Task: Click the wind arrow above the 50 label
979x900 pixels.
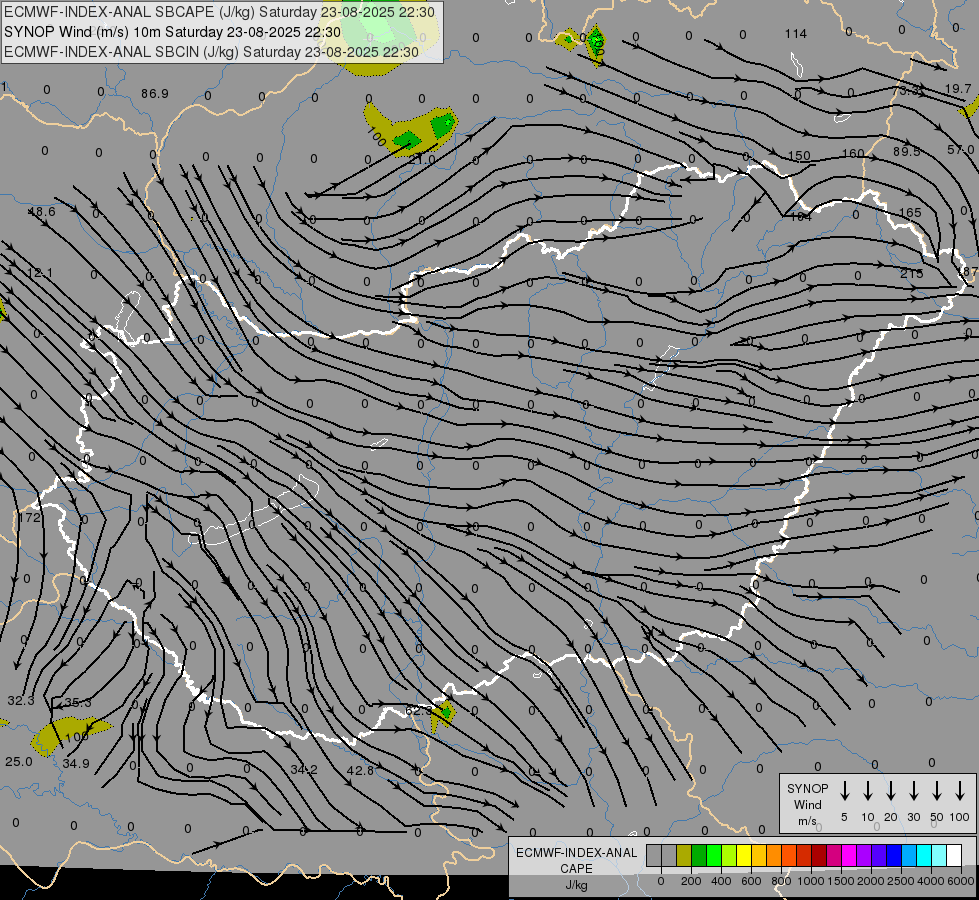Action: tap(937, 791)
